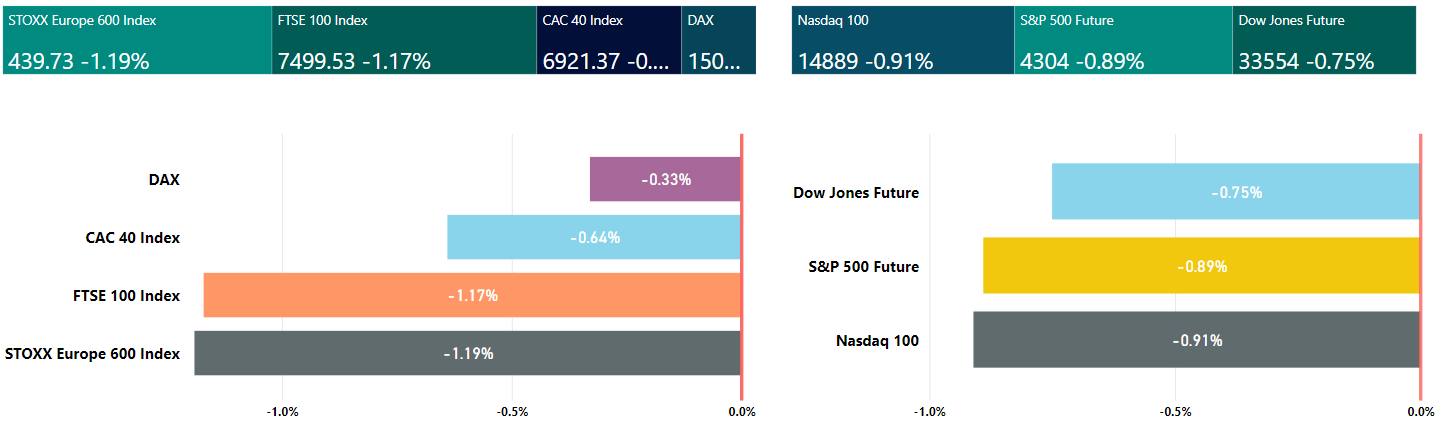Select the purple DAX bar
The width and height of the screenshot is (1438, 424).
665,179
